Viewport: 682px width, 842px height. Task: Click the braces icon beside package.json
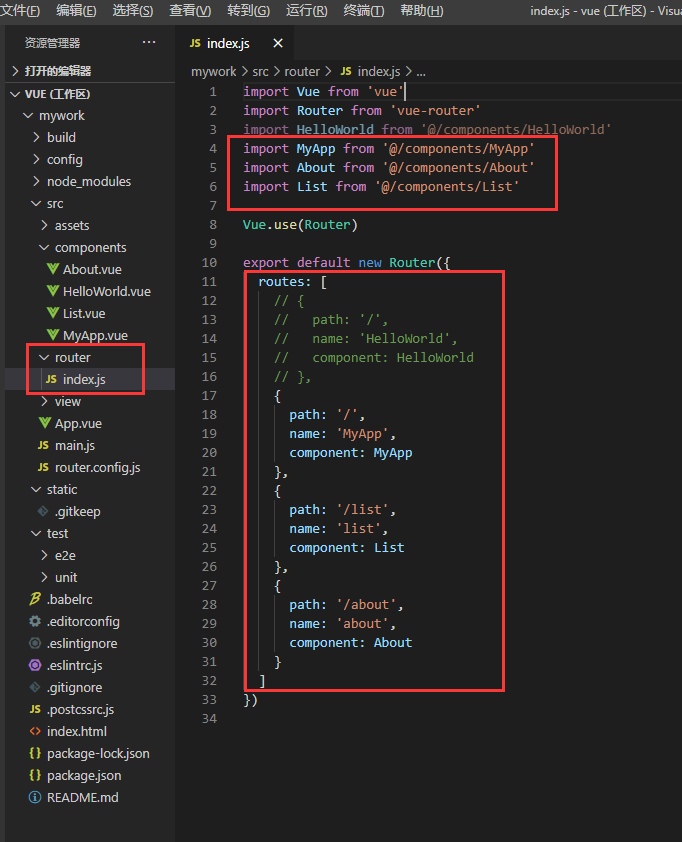point(35,775)
